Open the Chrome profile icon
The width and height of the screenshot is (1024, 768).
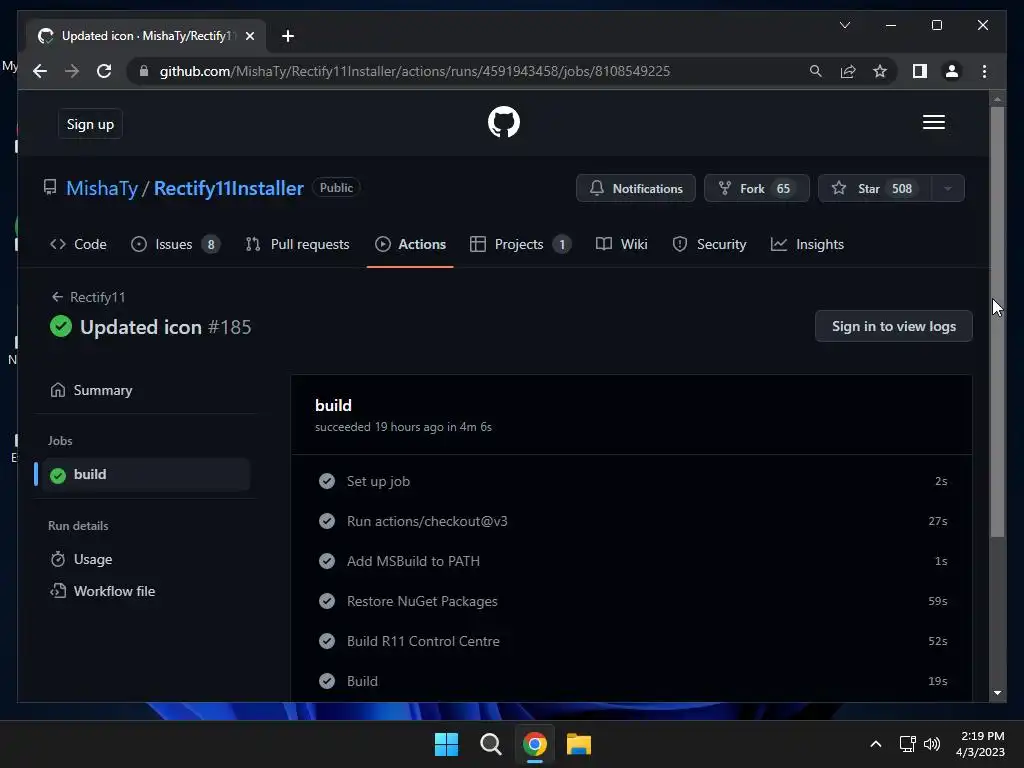(952, 71)
